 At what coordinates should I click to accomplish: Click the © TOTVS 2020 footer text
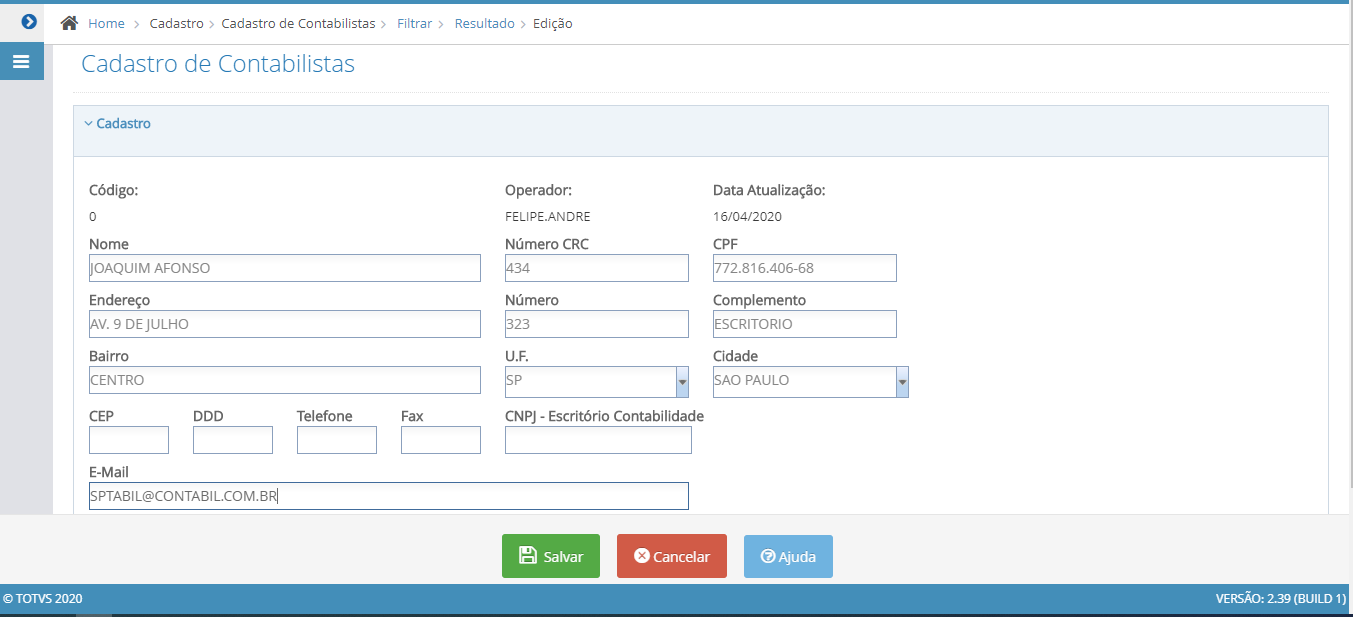(43, 599)
